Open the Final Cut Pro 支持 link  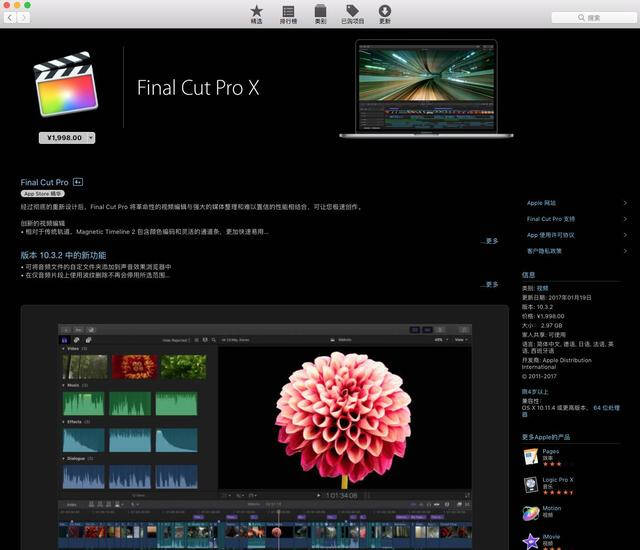coord(551,219)
